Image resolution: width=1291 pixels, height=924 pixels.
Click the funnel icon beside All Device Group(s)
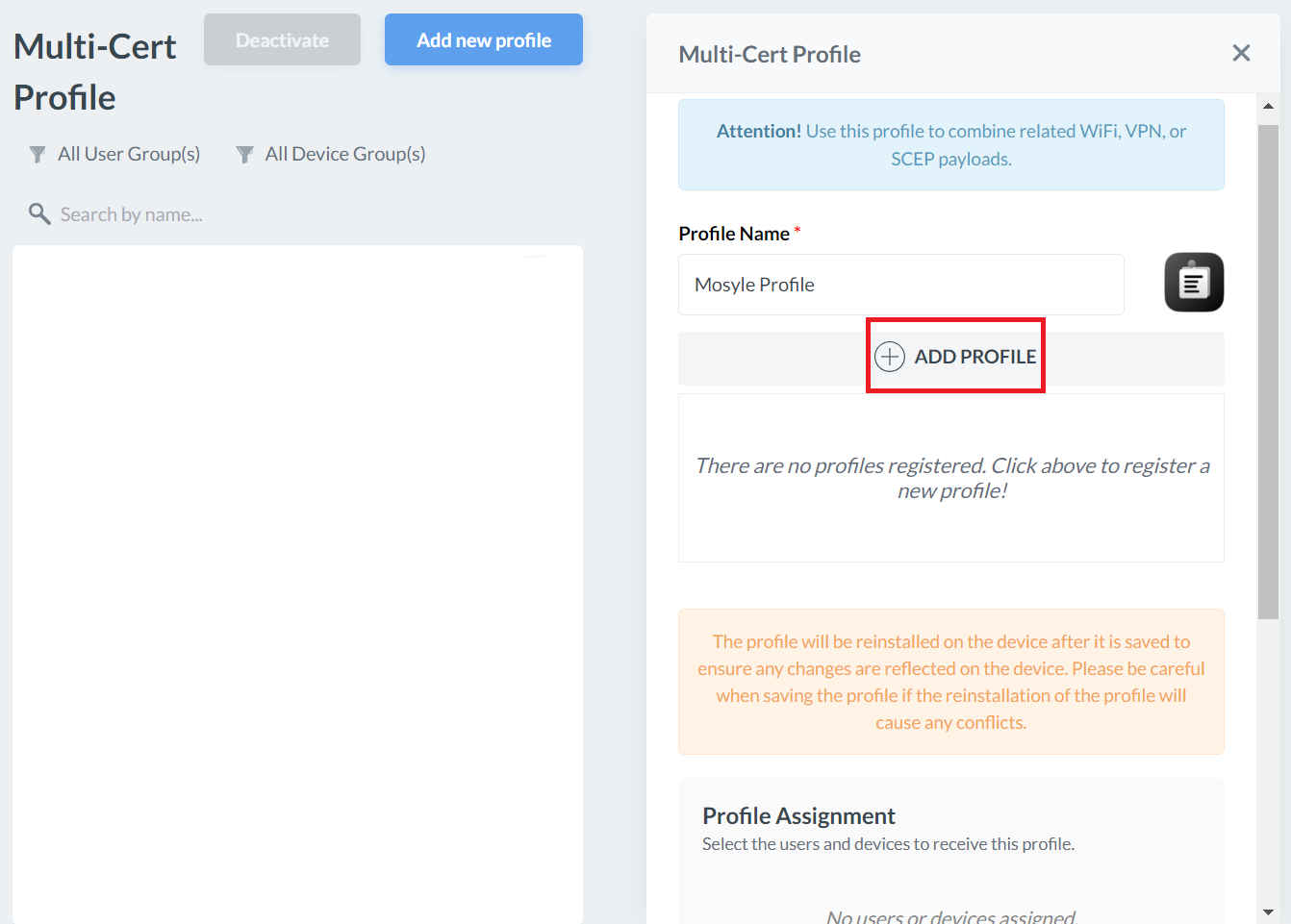245,155
